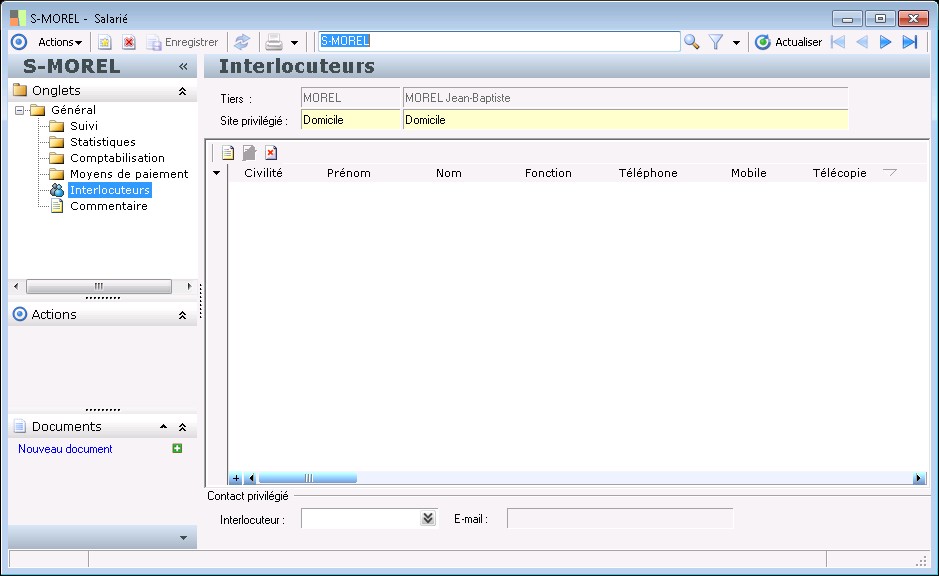Click the S-MOREL search field
Screen dimensions: 939x576
[x=499, y=41]
